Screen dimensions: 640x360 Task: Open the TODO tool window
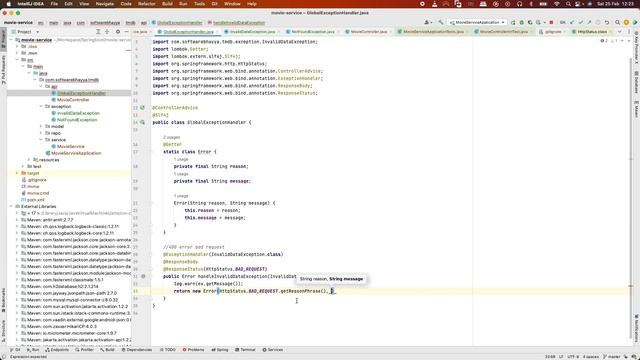(x=168, y=350)
